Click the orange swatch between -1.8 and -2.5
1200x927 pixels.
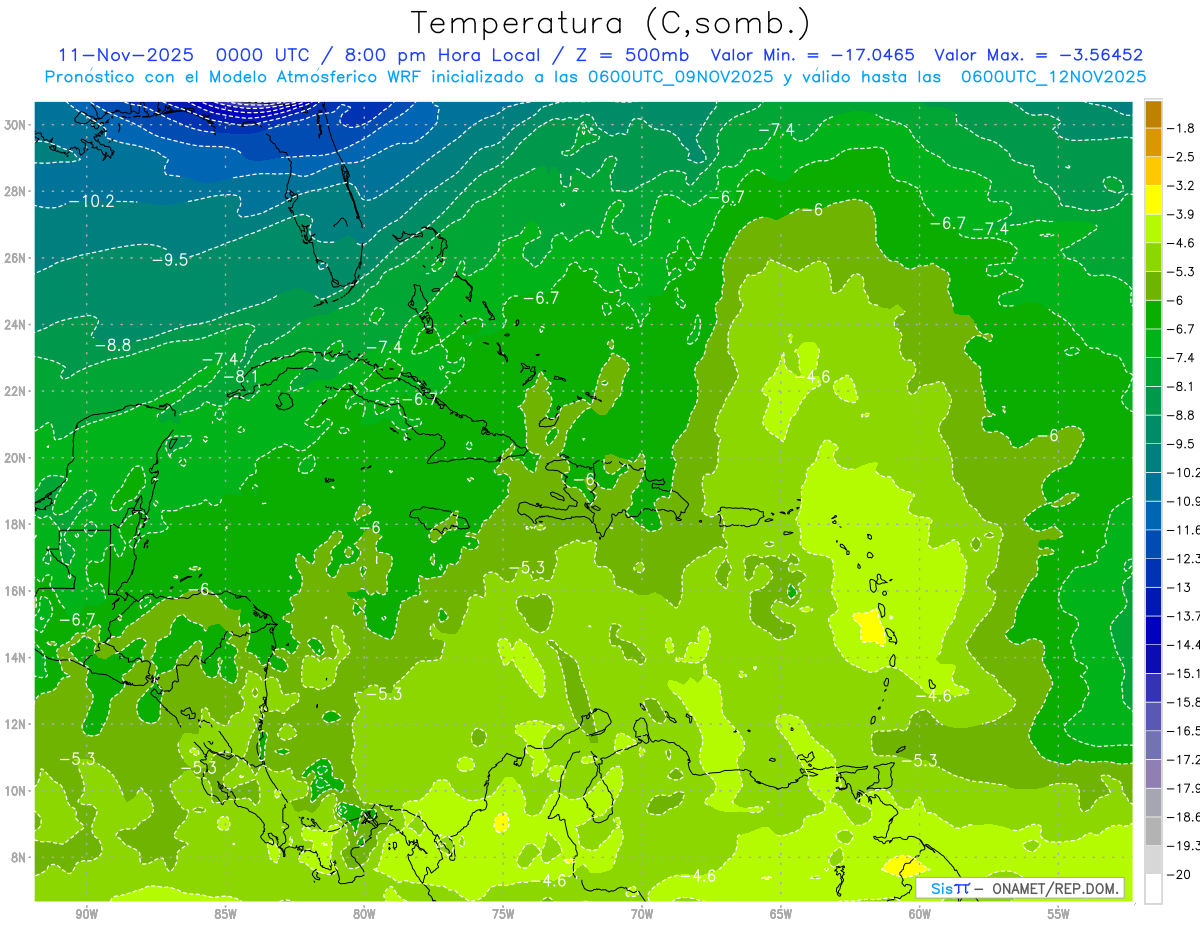pyautogui.click(x=1153, y=143)
